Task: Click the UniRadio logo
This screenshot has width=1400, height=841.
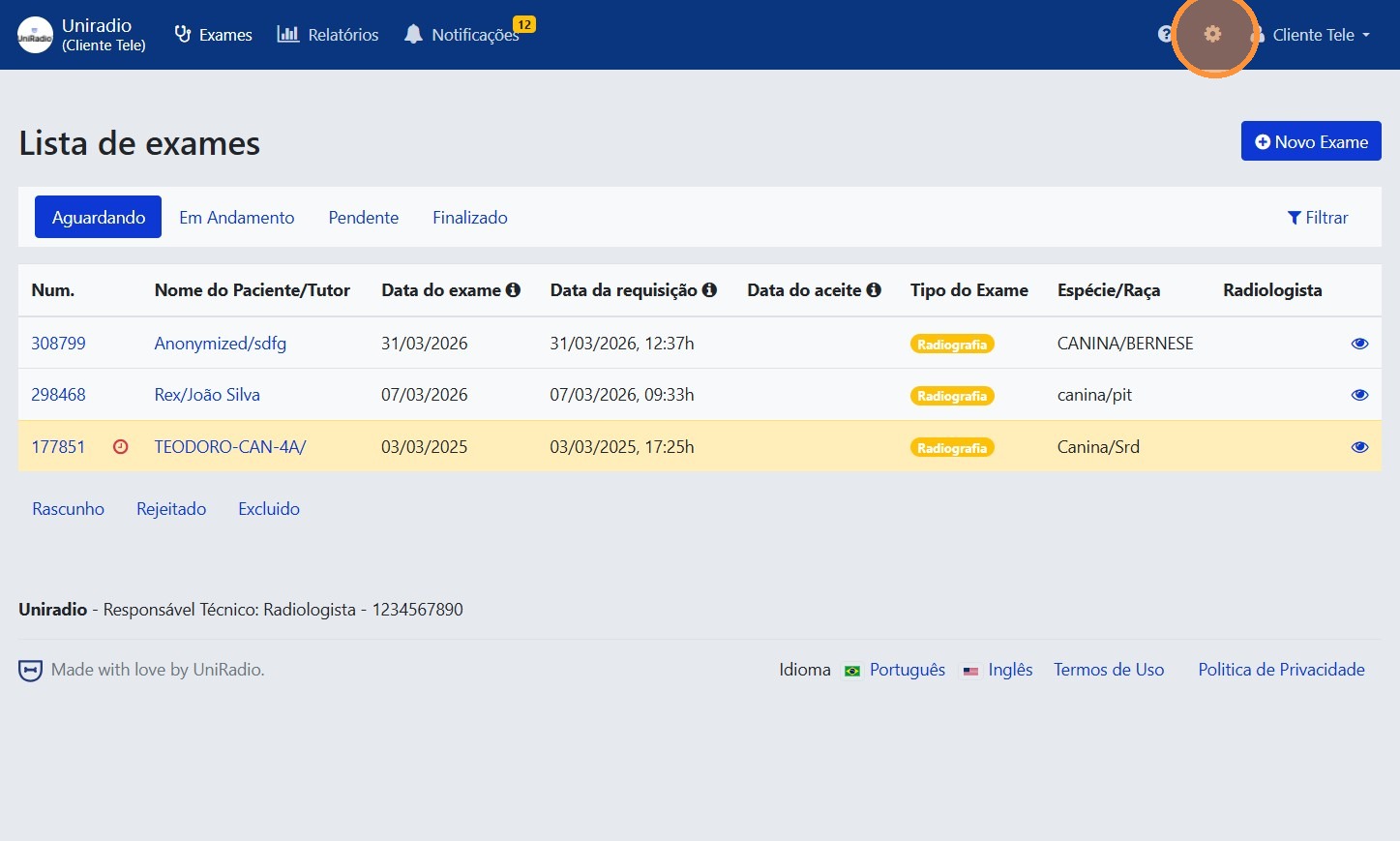Action: tap(35, 34)
